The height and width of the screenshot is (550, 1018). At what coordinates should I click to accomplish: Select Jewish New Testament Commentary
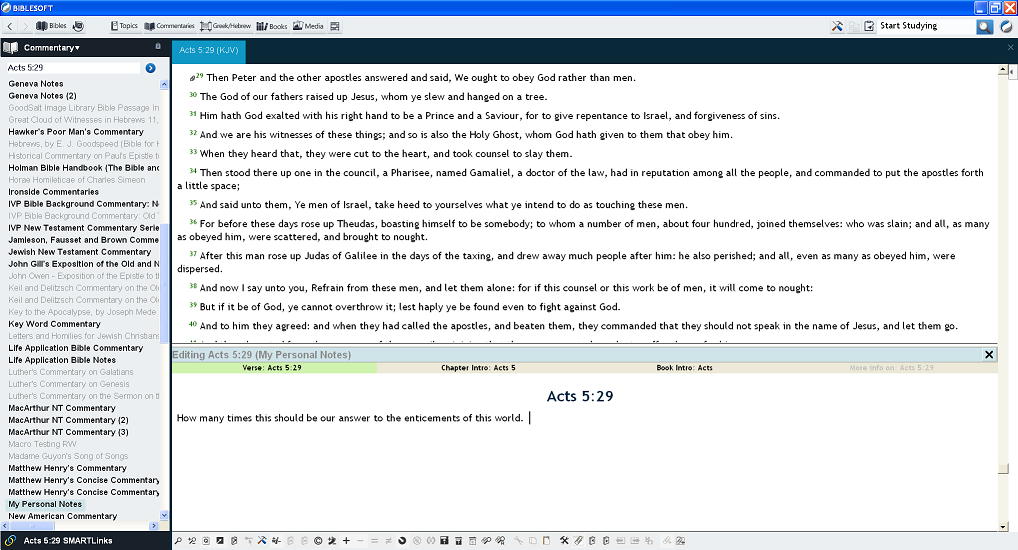pyautogui.click(x=79, y=252)
